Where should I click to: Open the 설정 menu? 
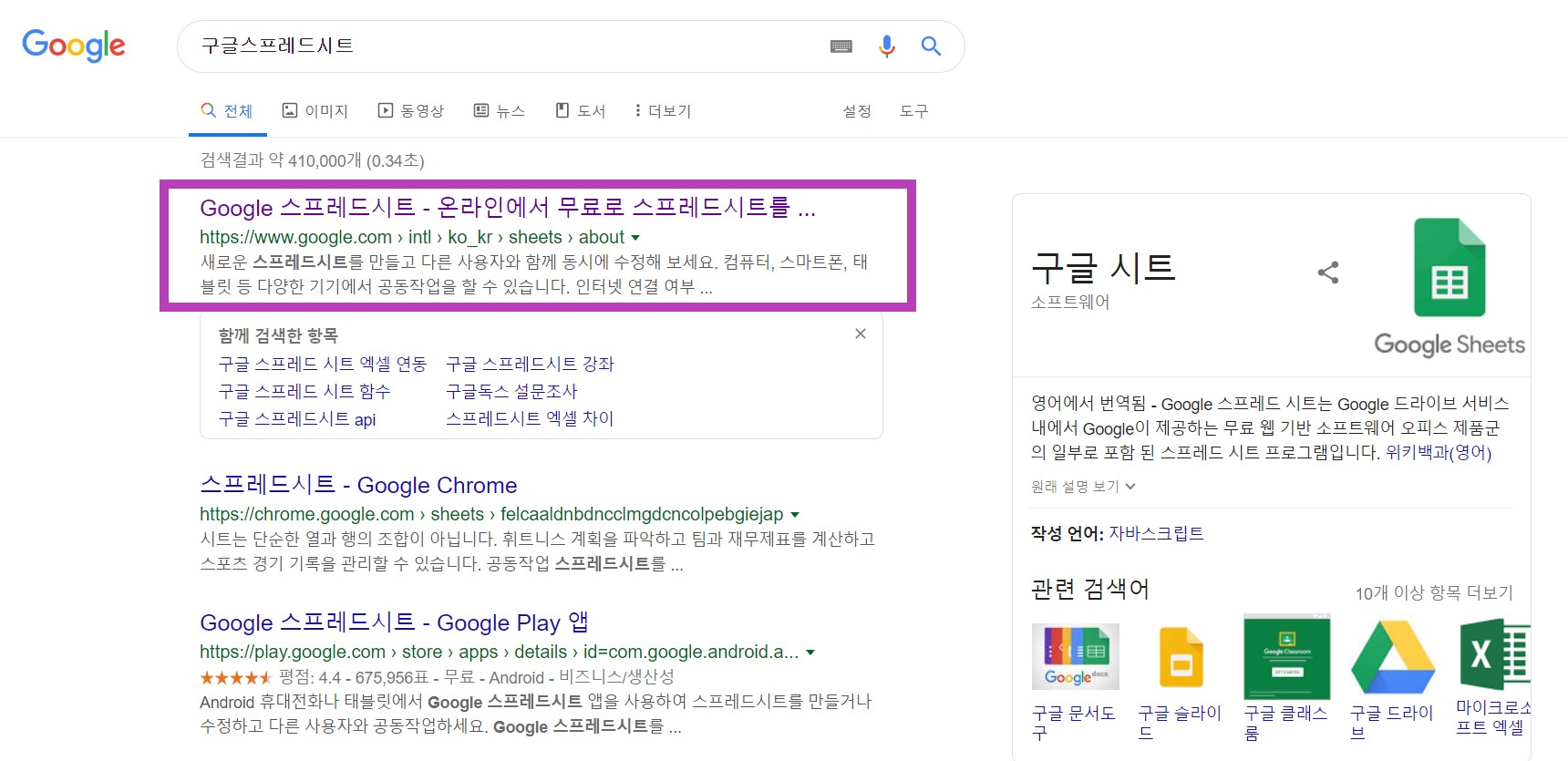[x=857, y=111]
